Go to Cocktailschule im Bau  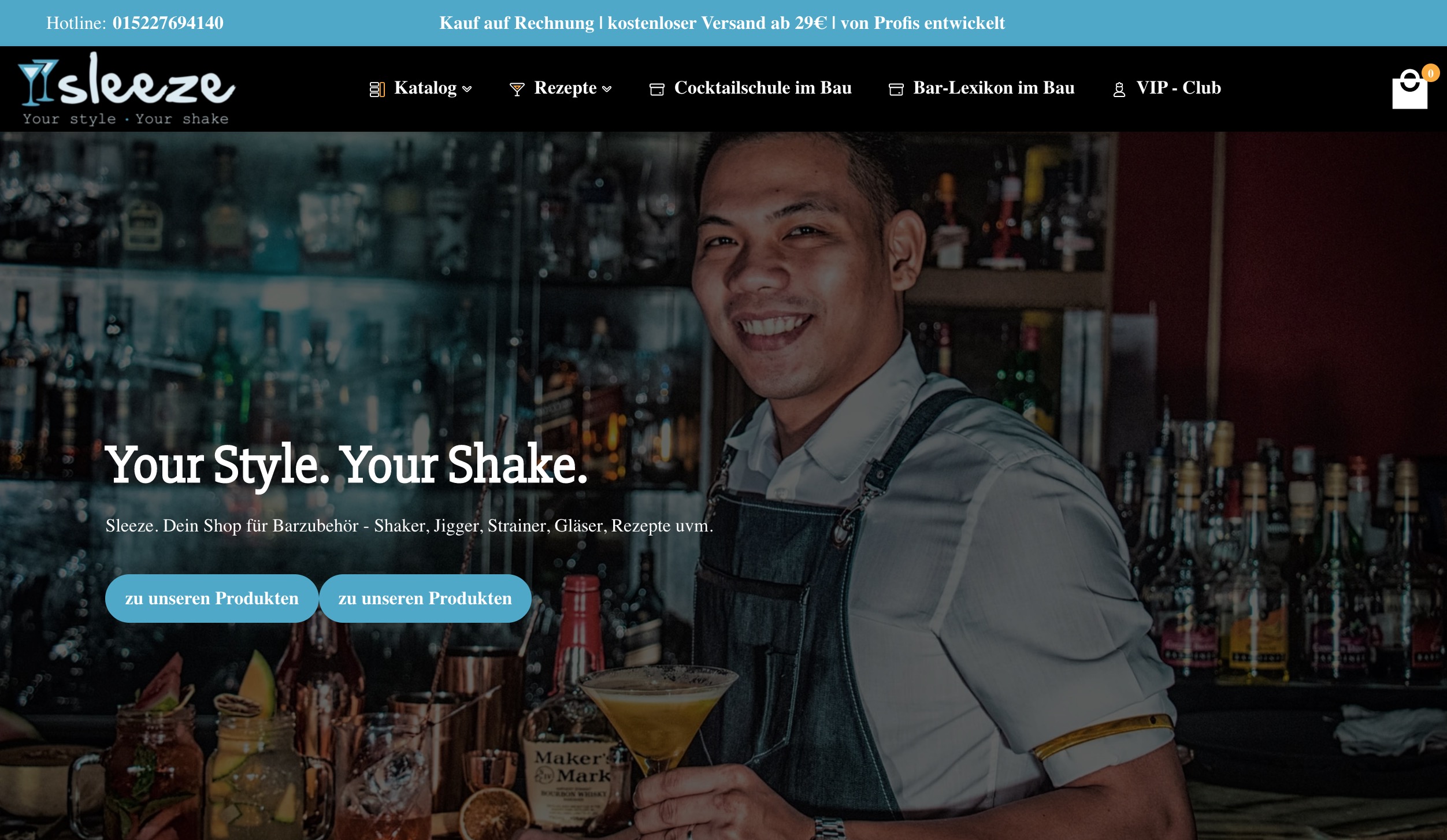point(763,88)
